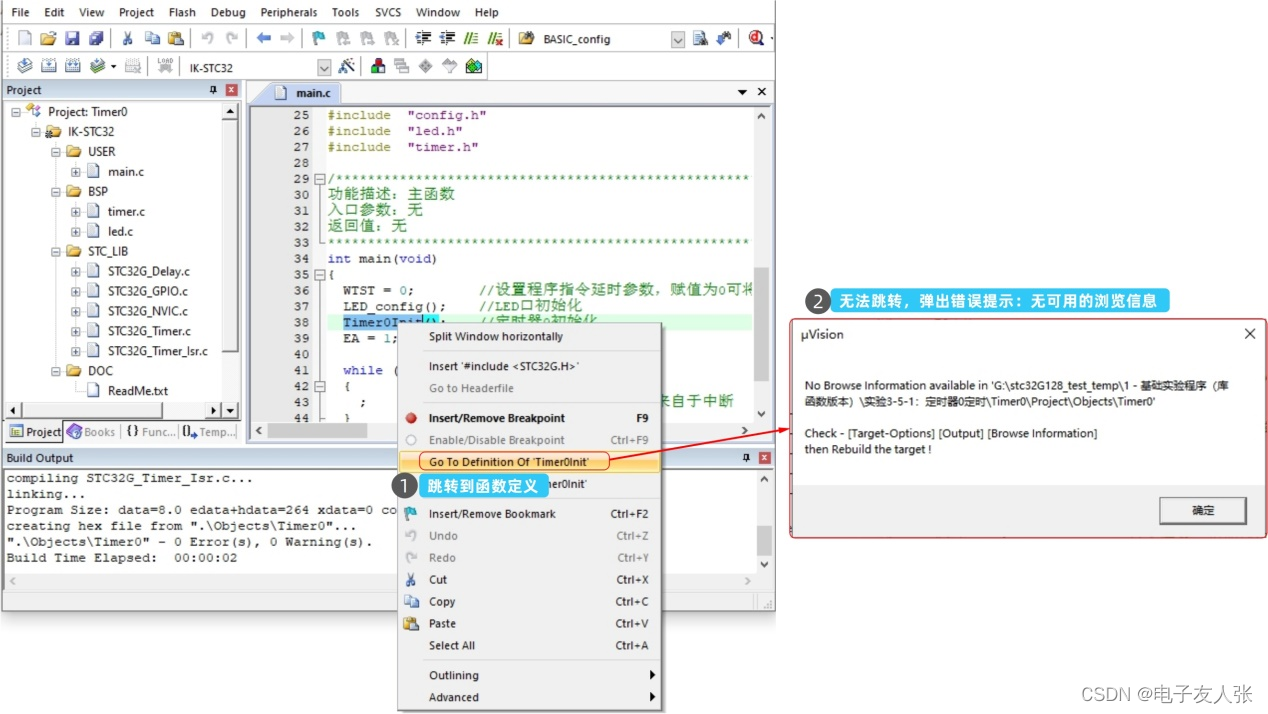The image size is (1268, 714).
Task: Click the Navigate Backward blue arrow
Action: coord(263,38)
